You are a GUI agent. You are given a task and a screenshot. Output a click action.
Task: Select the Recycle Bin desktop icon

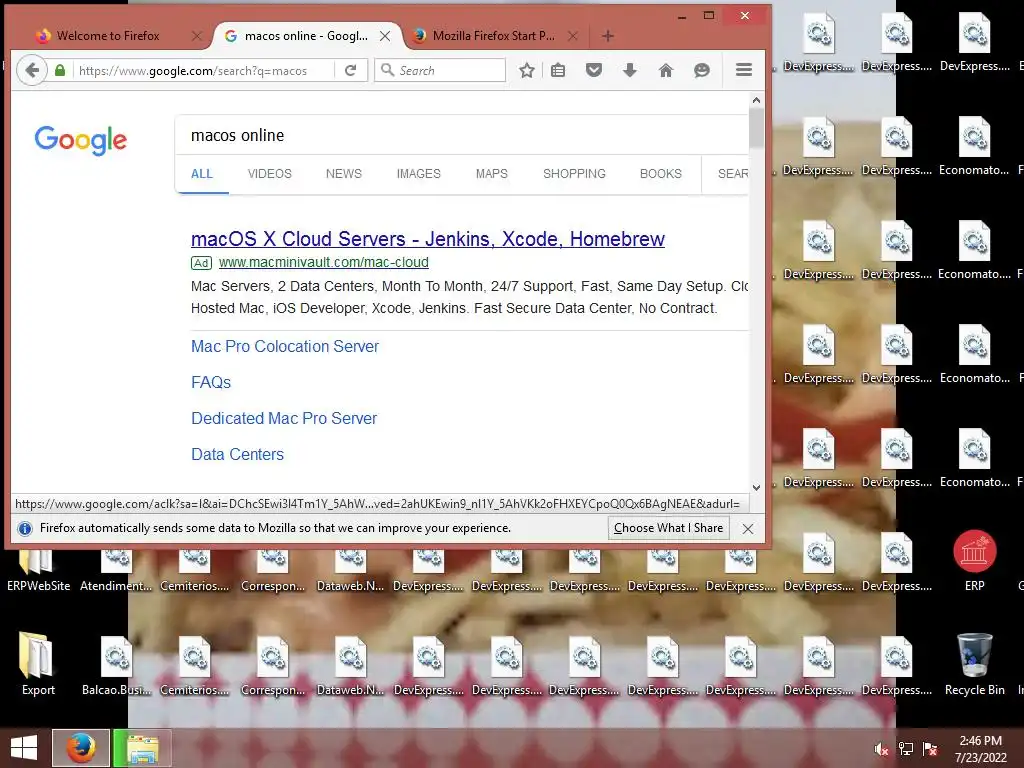click(x=975, y=664)
